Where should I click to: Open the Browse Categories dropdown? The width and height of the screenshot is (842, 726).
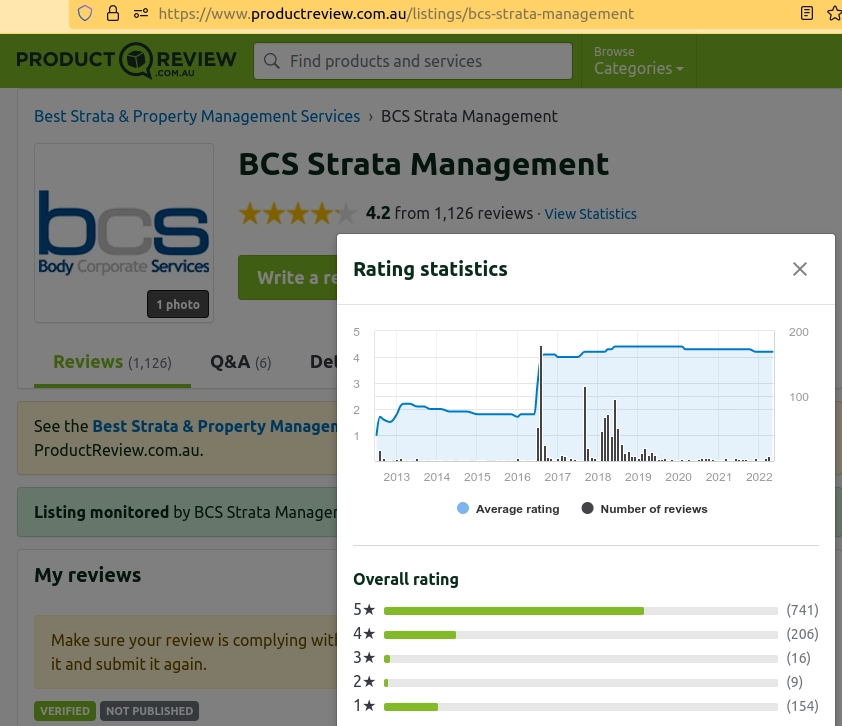click(x=638, y=61)
